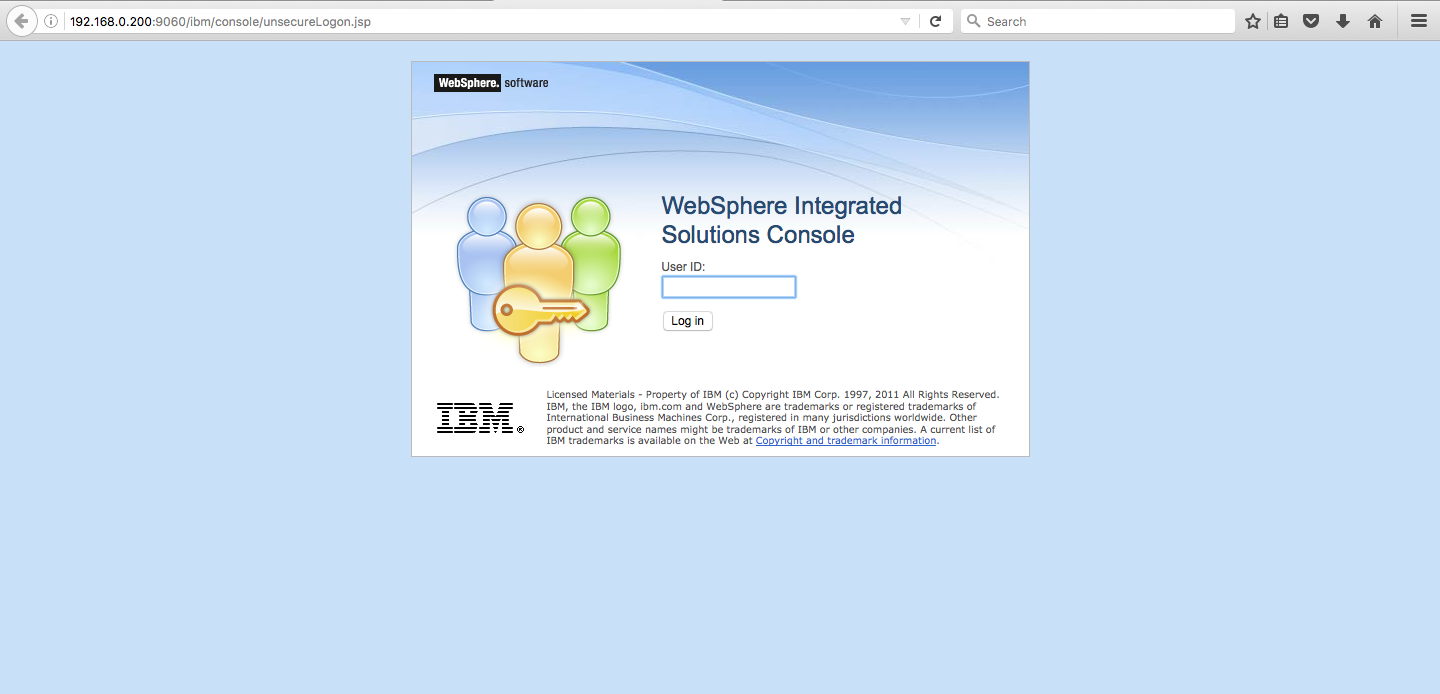Open the reading list clipboard icon
The width and height of the screenshot is (1440, 694).
coord(1281,20)
